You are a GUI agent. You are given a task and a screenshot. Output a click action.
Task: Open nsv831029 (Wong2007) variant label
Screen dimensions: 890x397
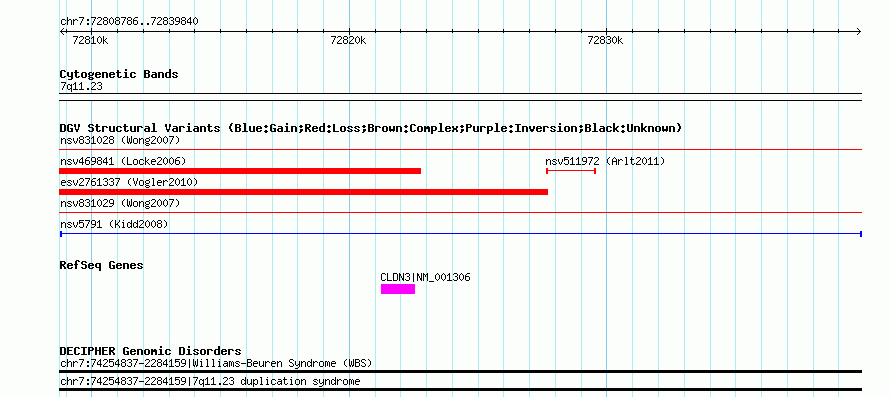tap(120, 203)
